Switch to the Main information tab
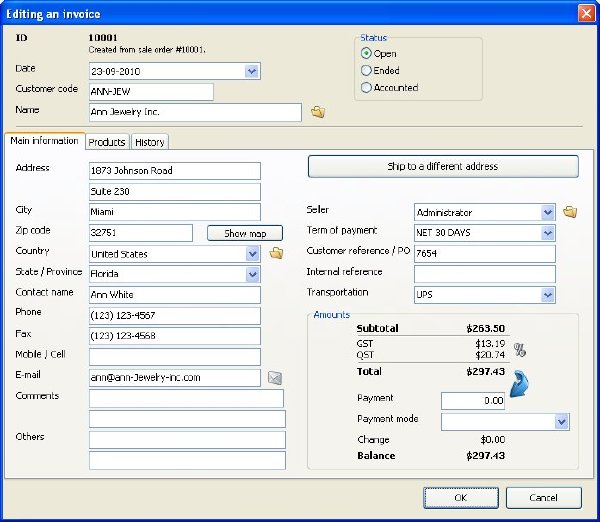 tap(44, 141)
